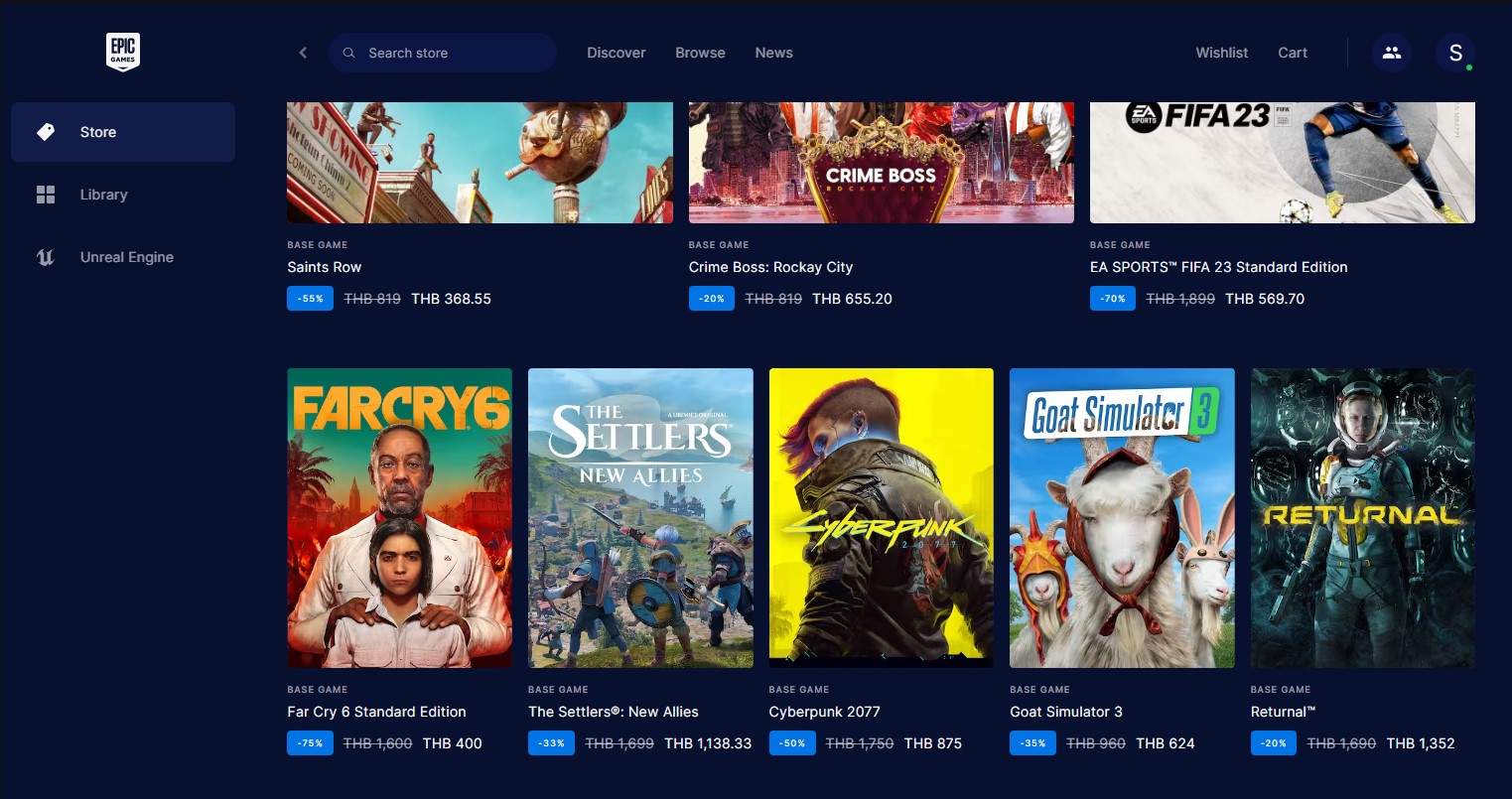Open the Unreal Engine sidebar tab
Image resolution: width=1512 pixels, height=799 pixels.
click(123, 257)
